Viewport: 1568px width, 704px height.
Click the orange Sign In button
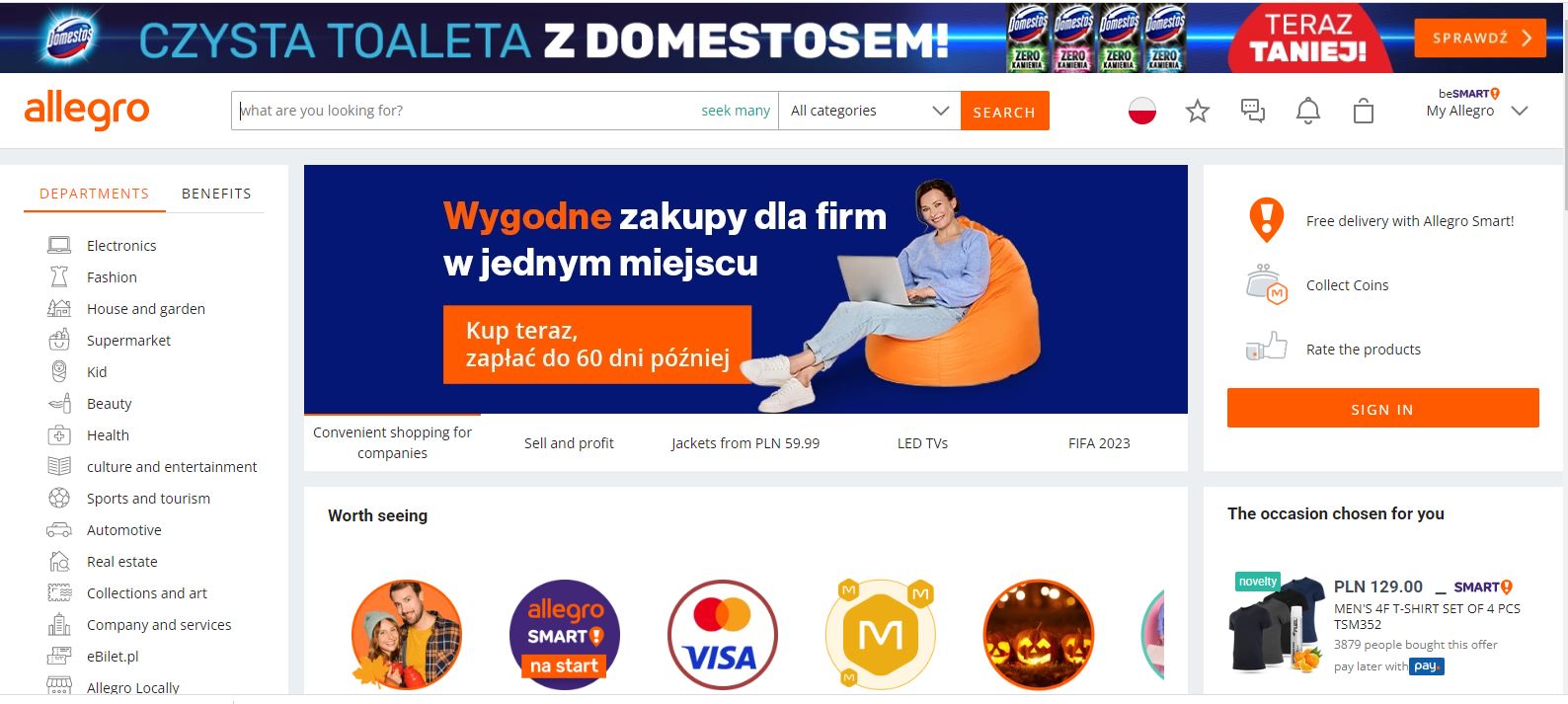click(1382, 408)
